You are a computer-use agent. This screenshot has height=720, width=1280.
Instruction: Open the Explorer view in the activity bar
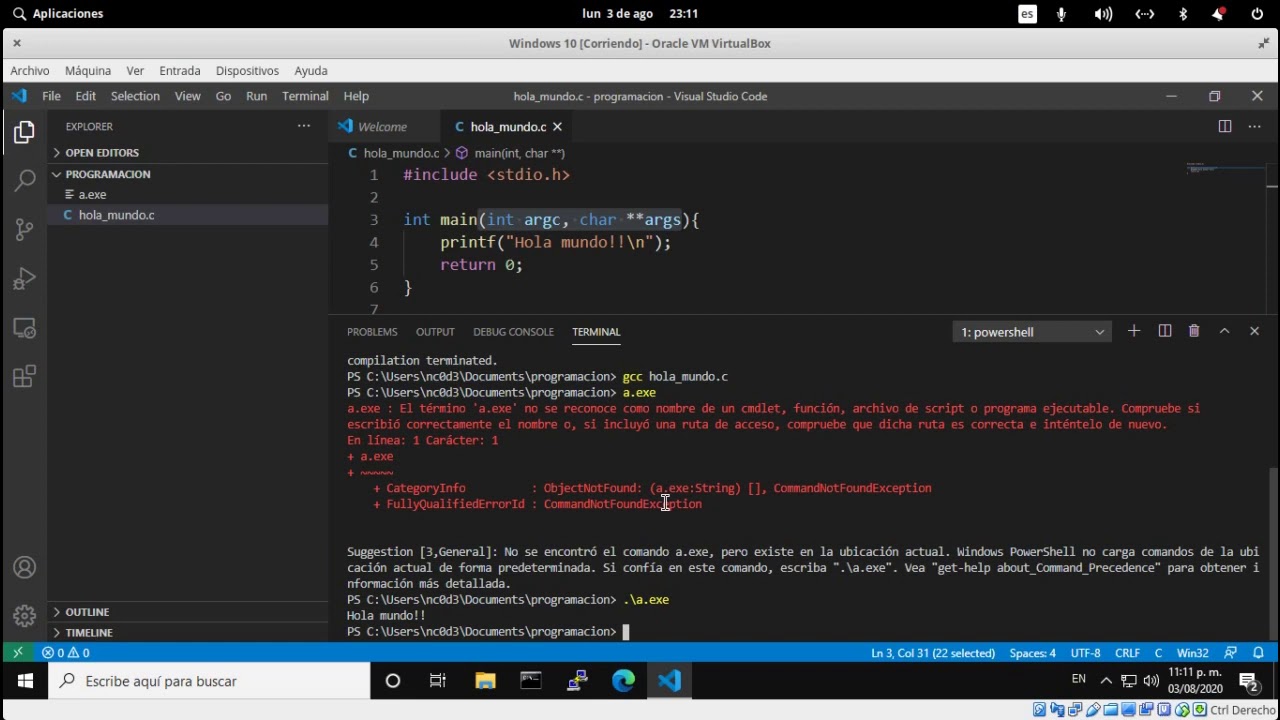24,132
